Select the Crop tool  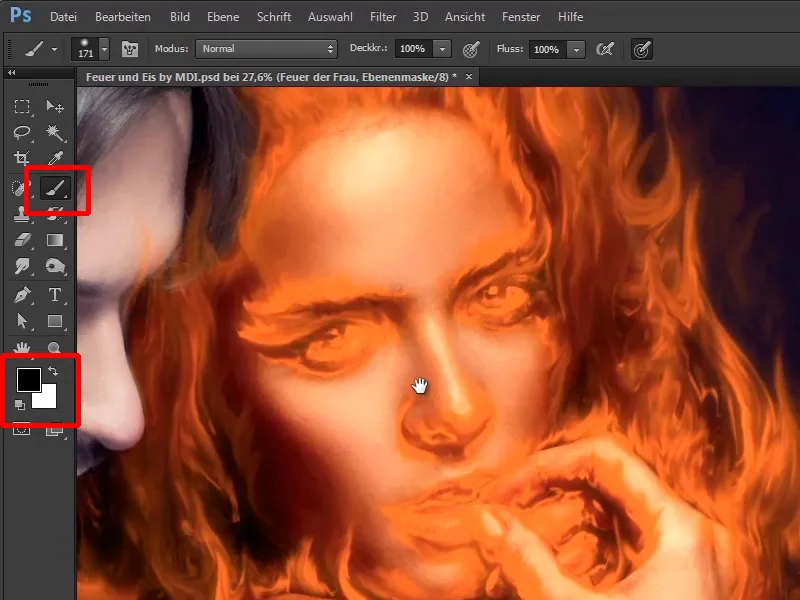(x=22, y=158)
